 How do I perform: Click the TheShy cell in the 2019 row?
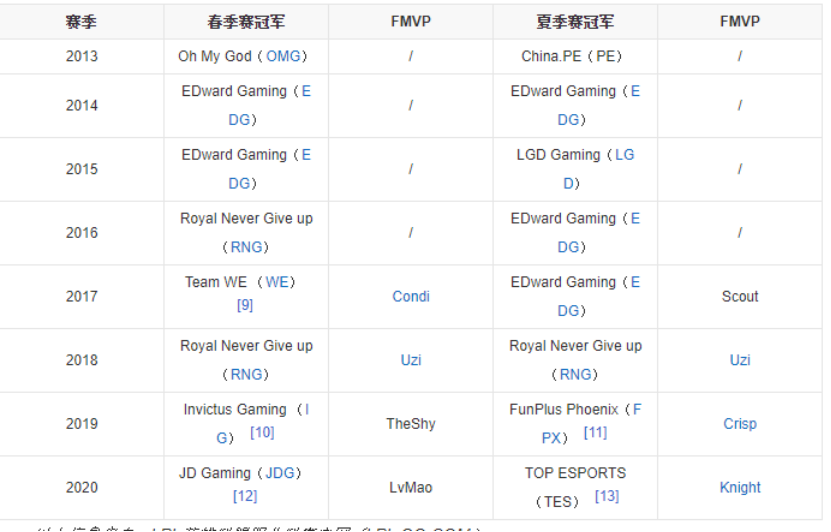[x=410, y=423]
